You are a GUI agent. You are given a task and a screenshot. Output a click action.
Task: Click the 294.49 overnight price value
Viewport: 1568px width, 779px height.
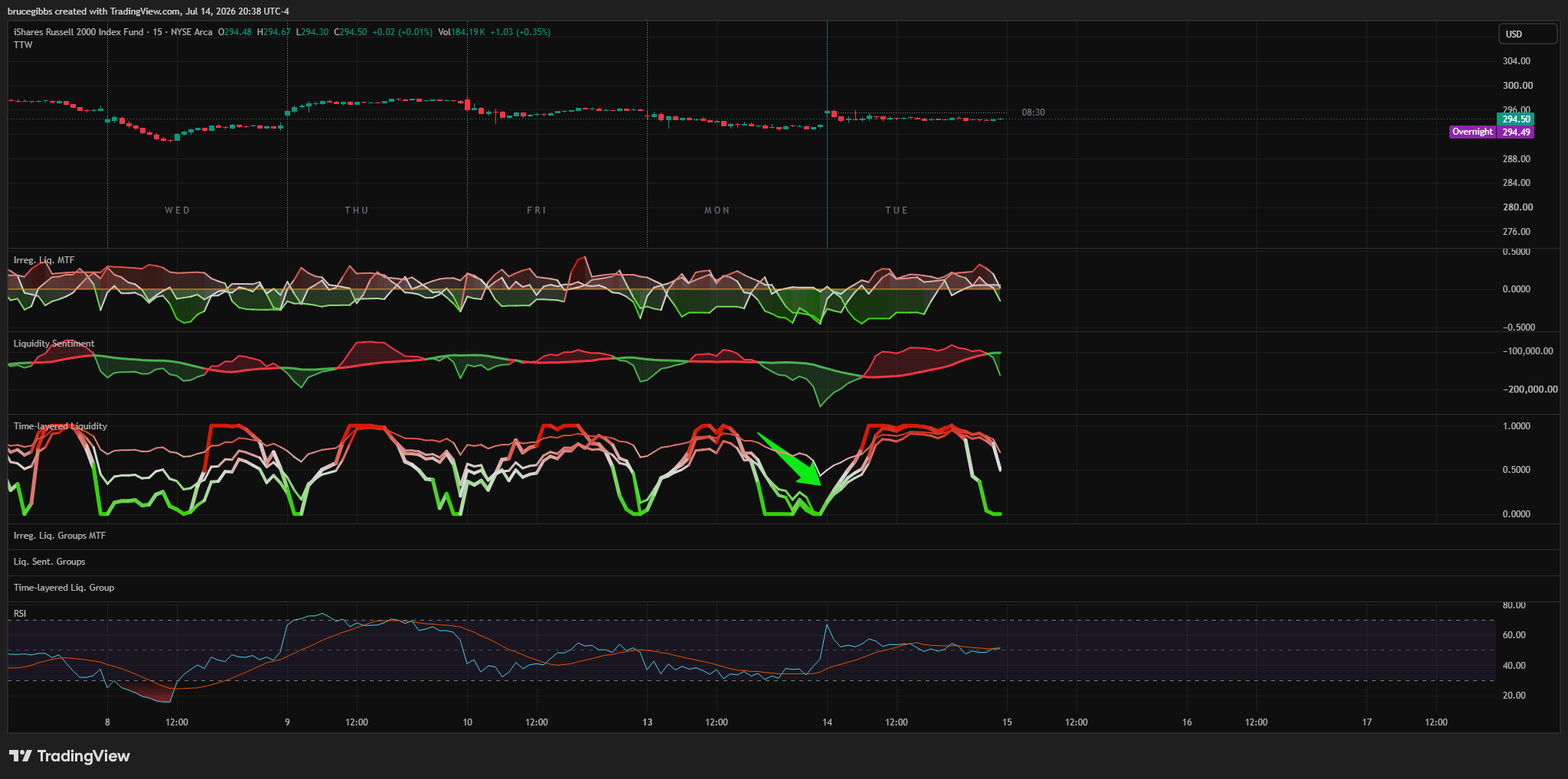pyautogui.click(x=1516, y=132)
